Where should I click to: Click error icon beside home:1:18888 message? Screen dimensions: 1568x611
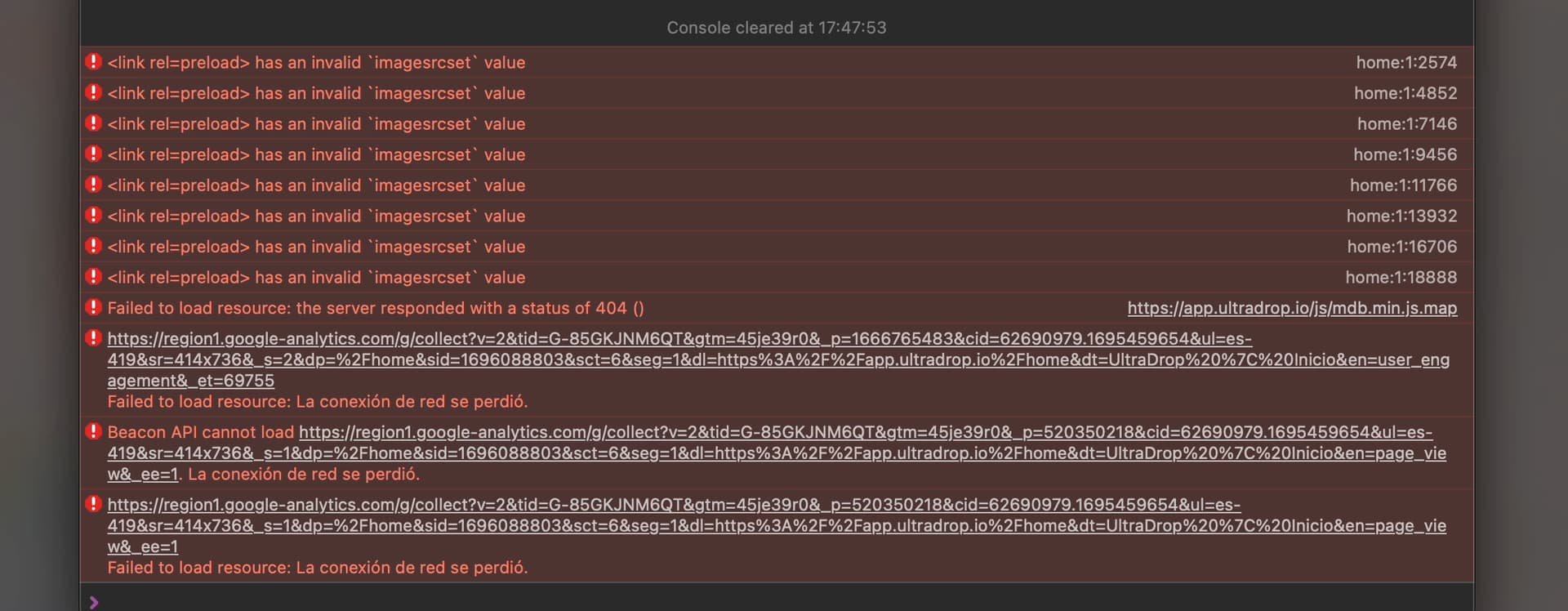coord(94,276)
